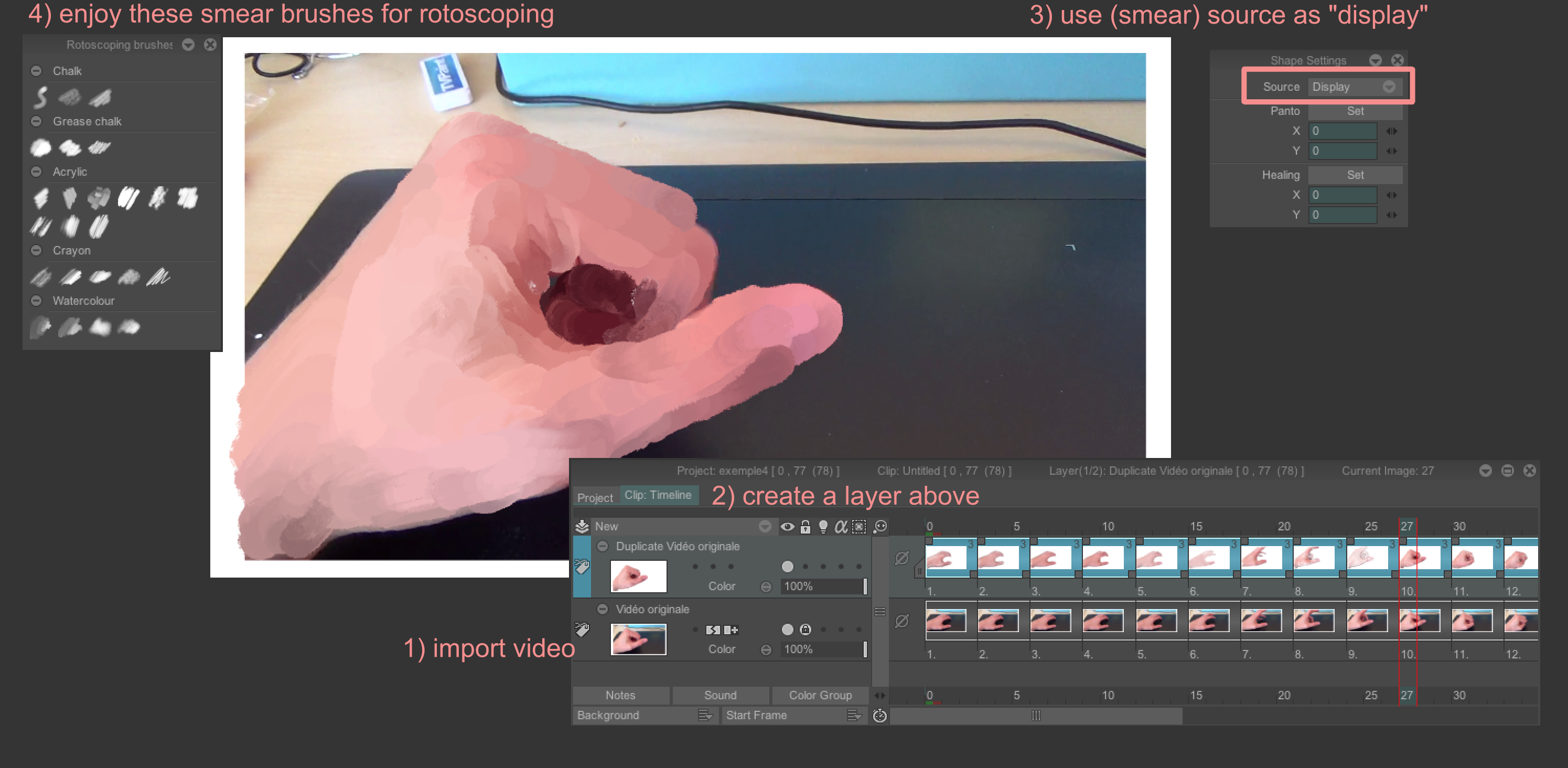Click the import layers icon beside New
This screenshot has width=1568, height=768.
point(582,526)
